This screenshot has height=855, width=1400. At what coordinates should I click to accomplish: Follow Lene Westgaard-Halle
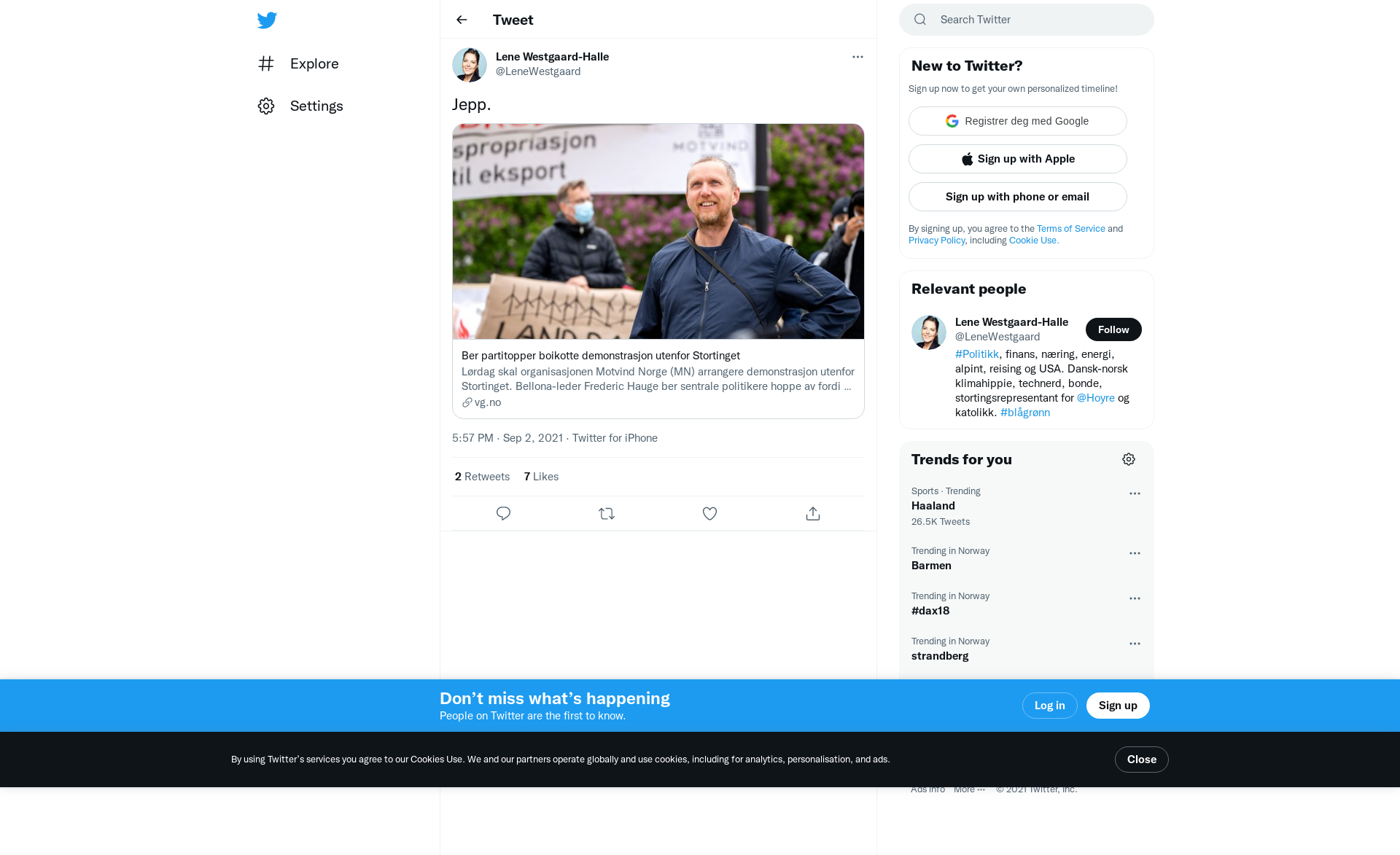(1113, 329)
